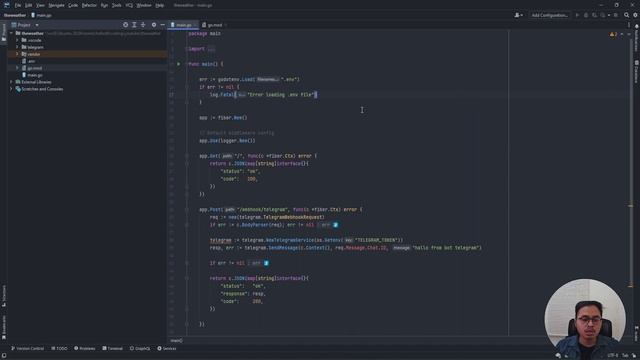
Task: Click theweather breadcrumb in navigation bar
Action: [x=15, y=15]
